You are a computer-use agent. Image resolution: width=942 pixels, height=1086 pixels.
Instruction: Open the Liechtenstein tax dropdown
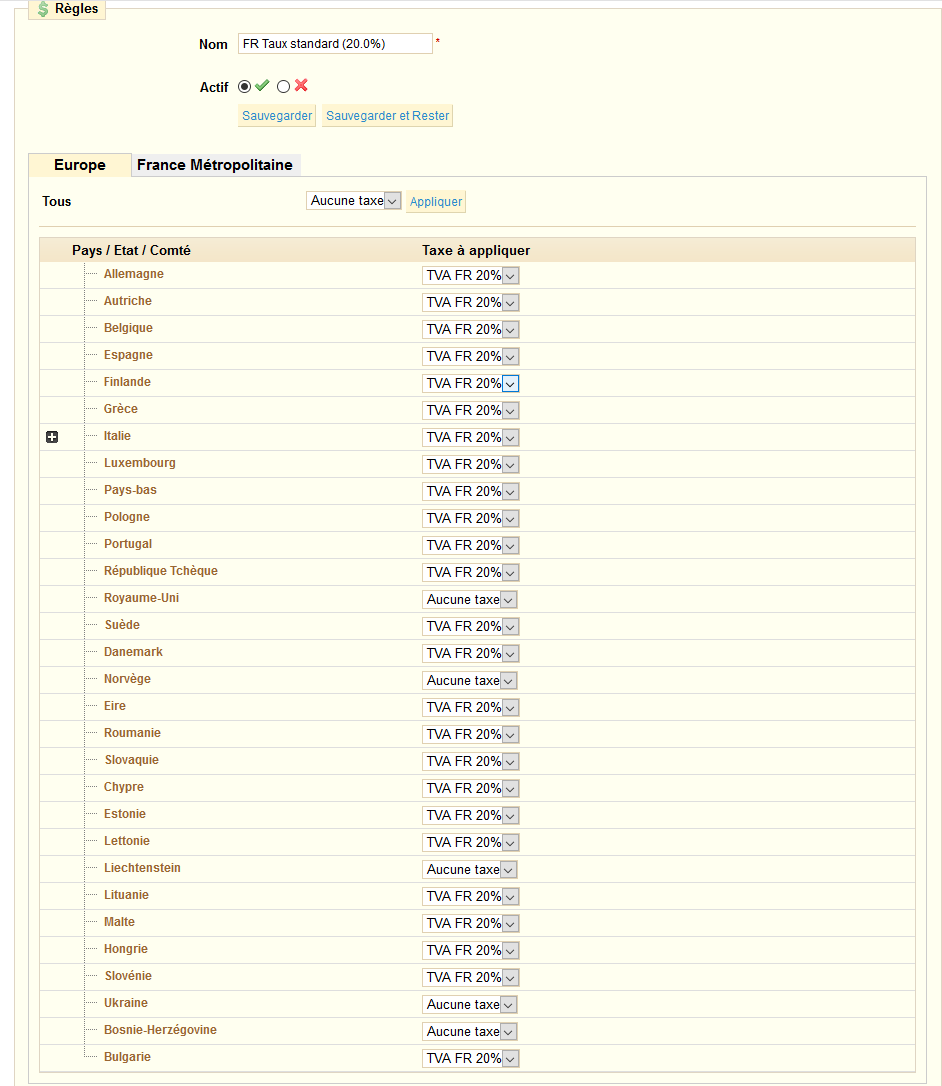(x=470, y=870)
